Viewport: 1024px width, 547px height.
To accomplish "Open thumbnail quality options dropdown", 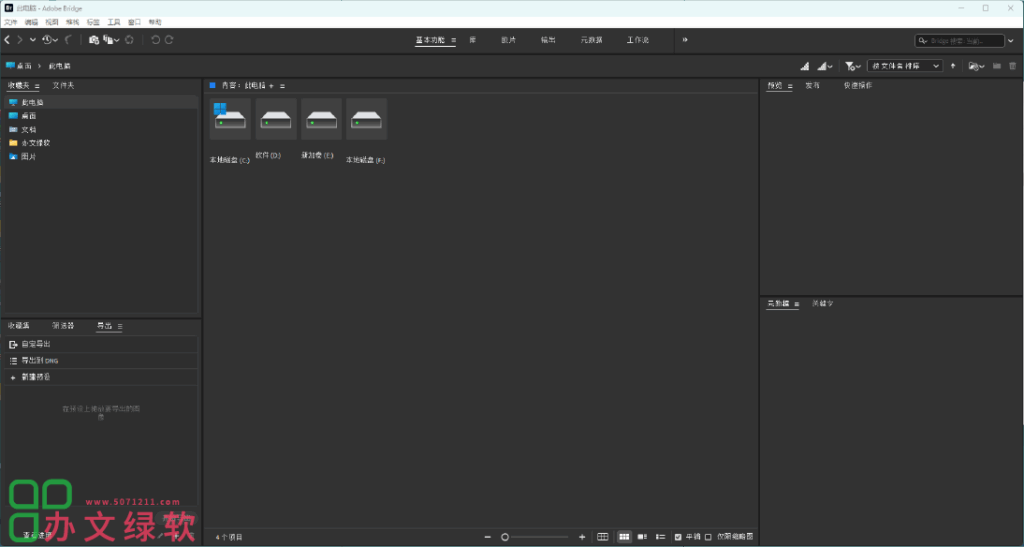I will (825, 66).
